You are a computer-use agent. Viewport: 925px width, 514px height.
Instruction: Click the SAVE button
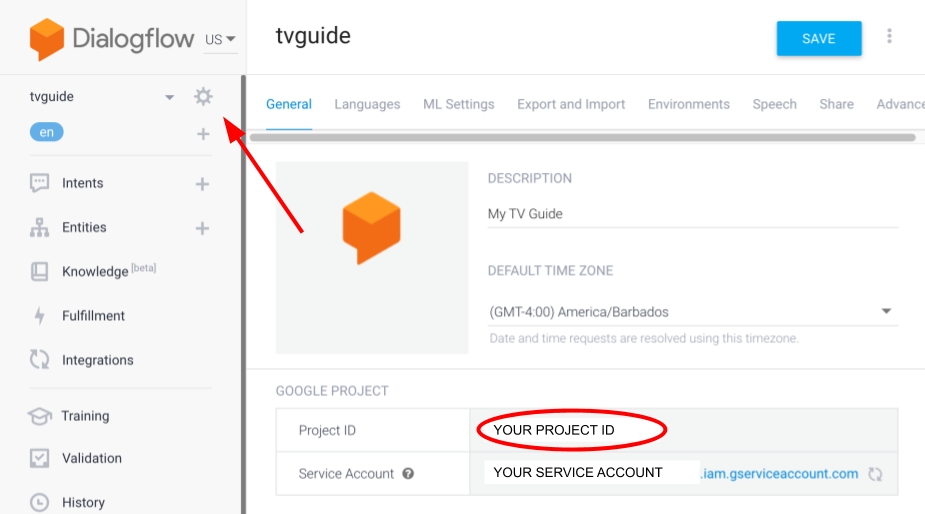pyautogui.click(x=818, y=38)
